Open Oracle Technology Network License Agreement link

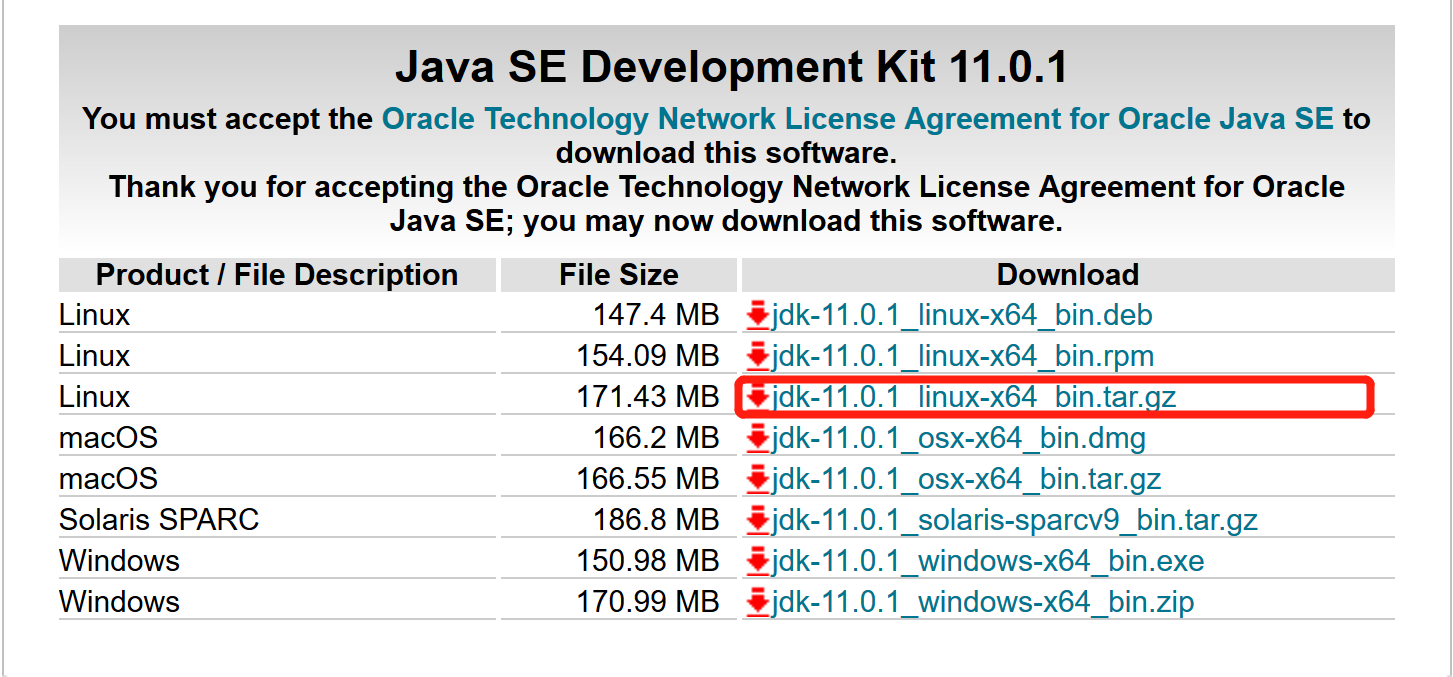tap(858, 119)
